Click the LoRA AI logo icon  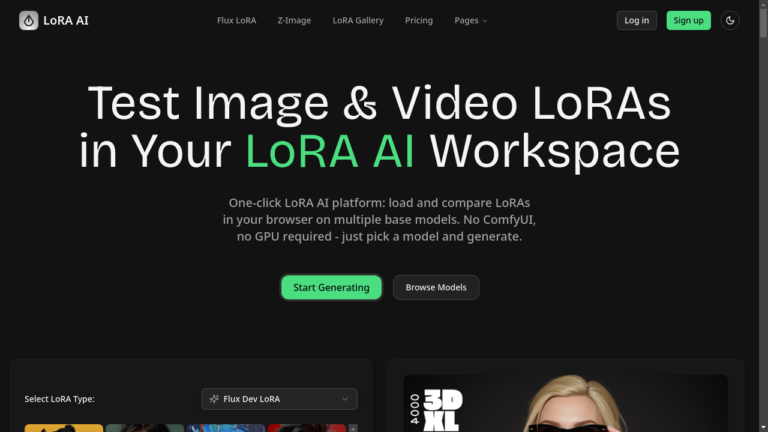[x=28, y=21]
